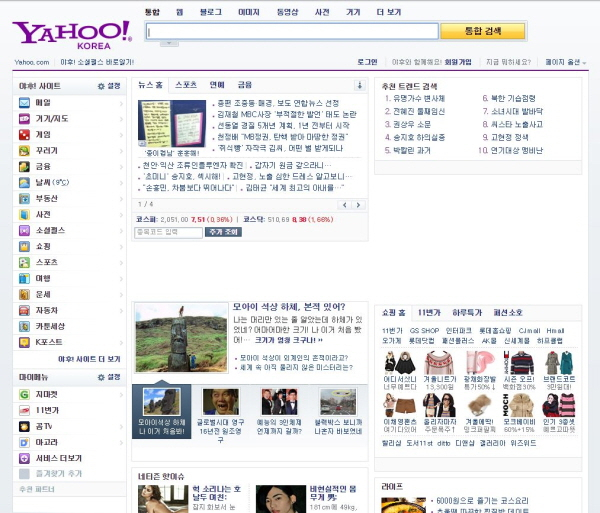The width and height of the screenshot is (600, 513).
Task: Click the Gom TV icon
Action: pos(24,426)
